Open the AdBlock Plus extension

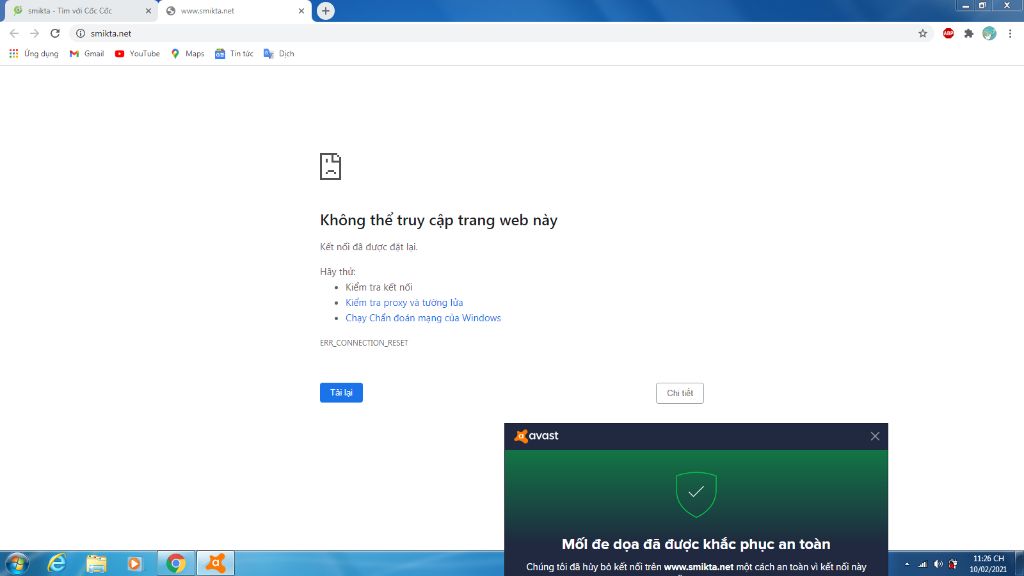948,33
